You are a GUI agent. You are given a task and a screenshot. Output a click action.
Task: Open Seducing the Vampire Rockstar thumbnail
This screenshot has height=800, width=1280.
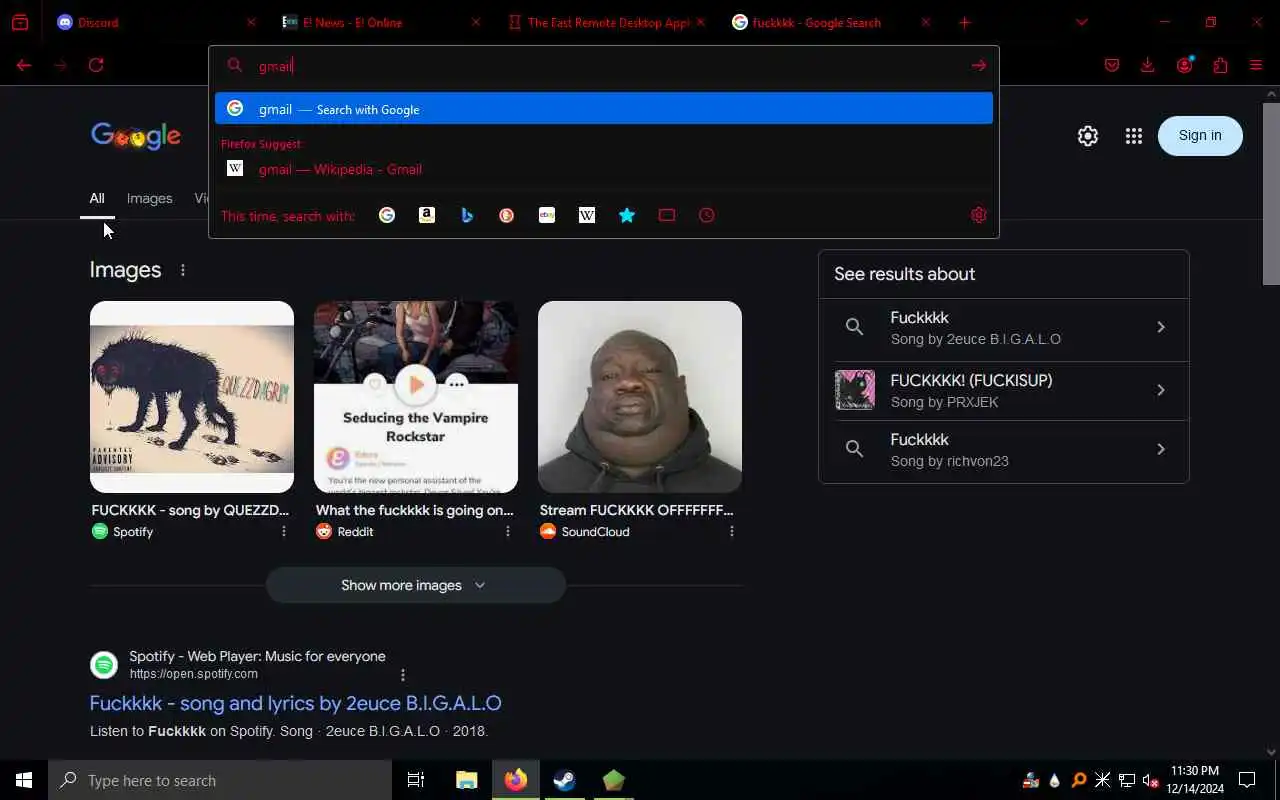click(x=416, y=397)
